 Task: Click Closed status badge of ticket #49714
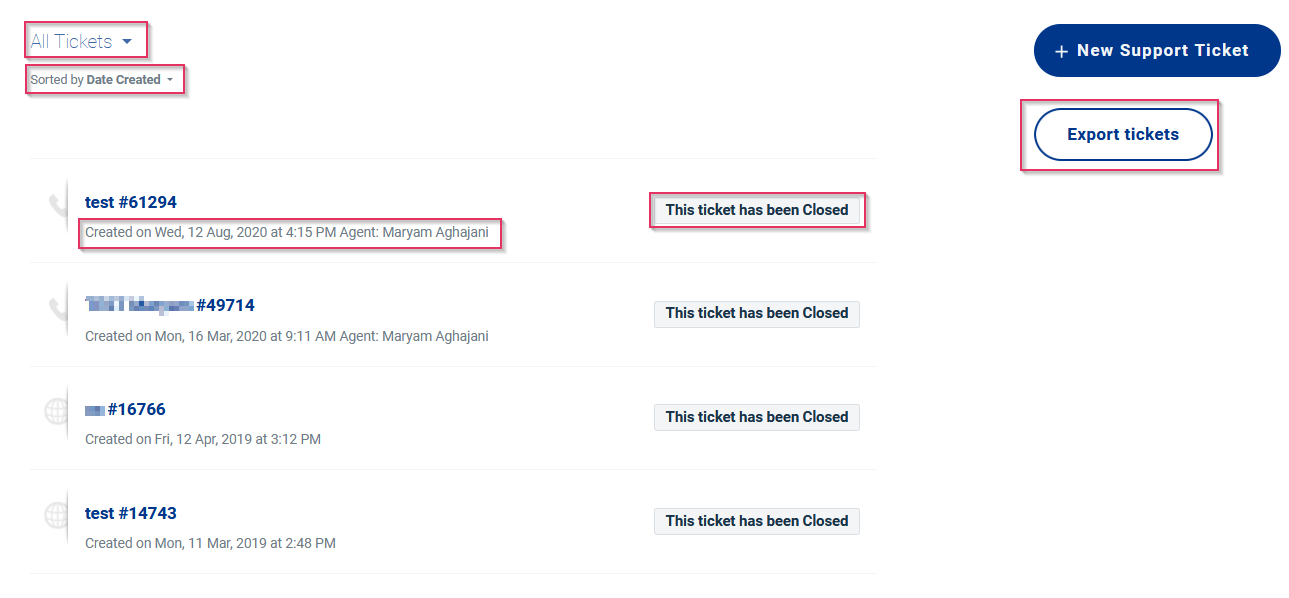pyautogui.click(x=756, y=313)
